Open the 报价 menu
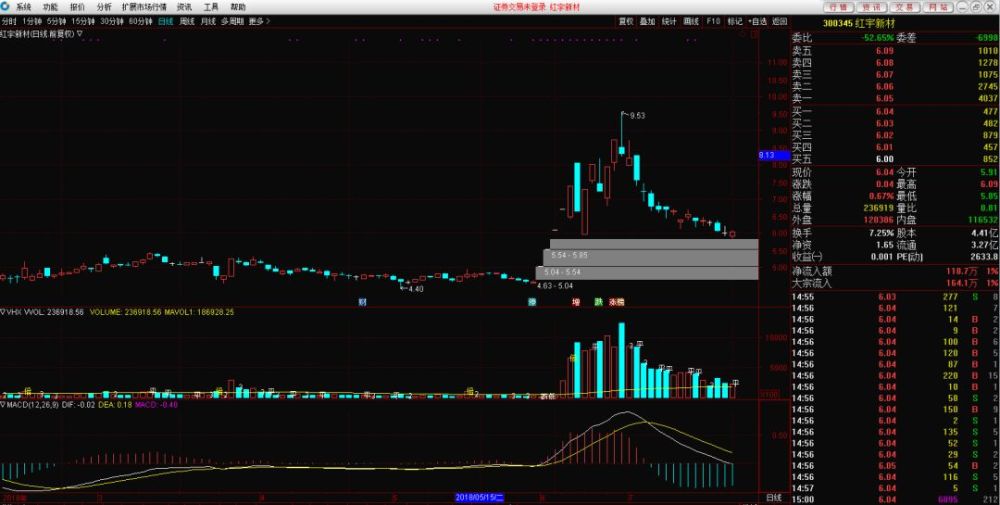 tap(77, 8)
